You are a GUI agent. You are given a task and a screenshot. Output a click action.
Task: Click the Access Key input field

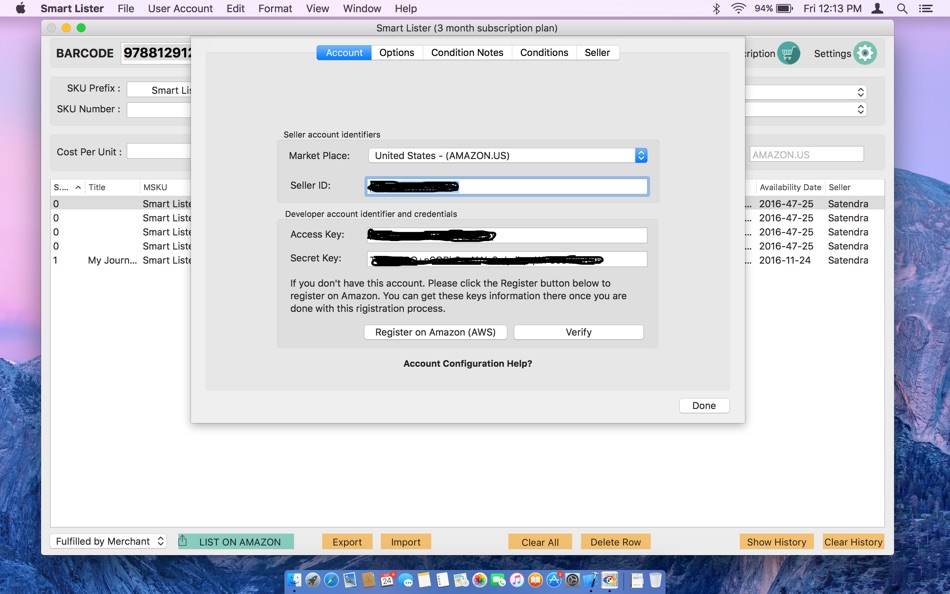(507, 235)
